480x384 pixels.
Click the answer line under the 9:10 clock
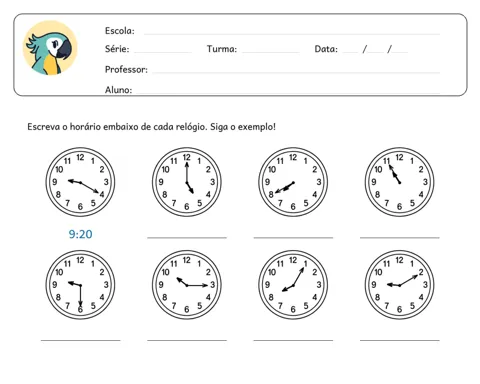click(400, 340)
